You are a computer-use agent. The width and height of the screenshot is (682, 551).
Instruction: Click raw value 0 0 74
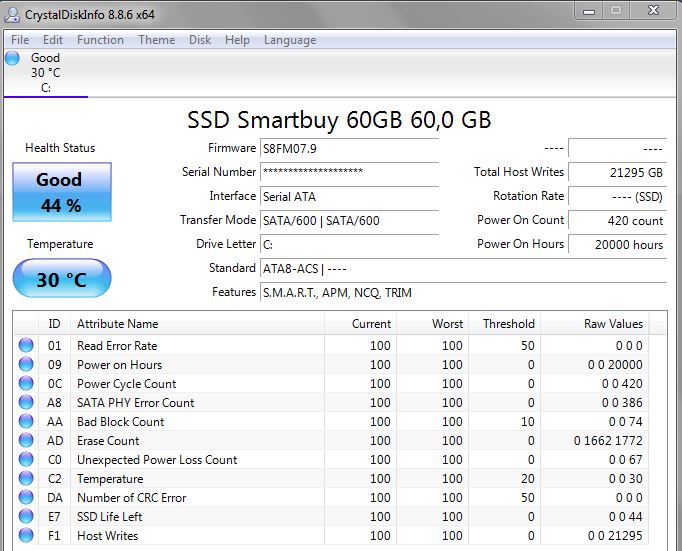tap(625, 422)
